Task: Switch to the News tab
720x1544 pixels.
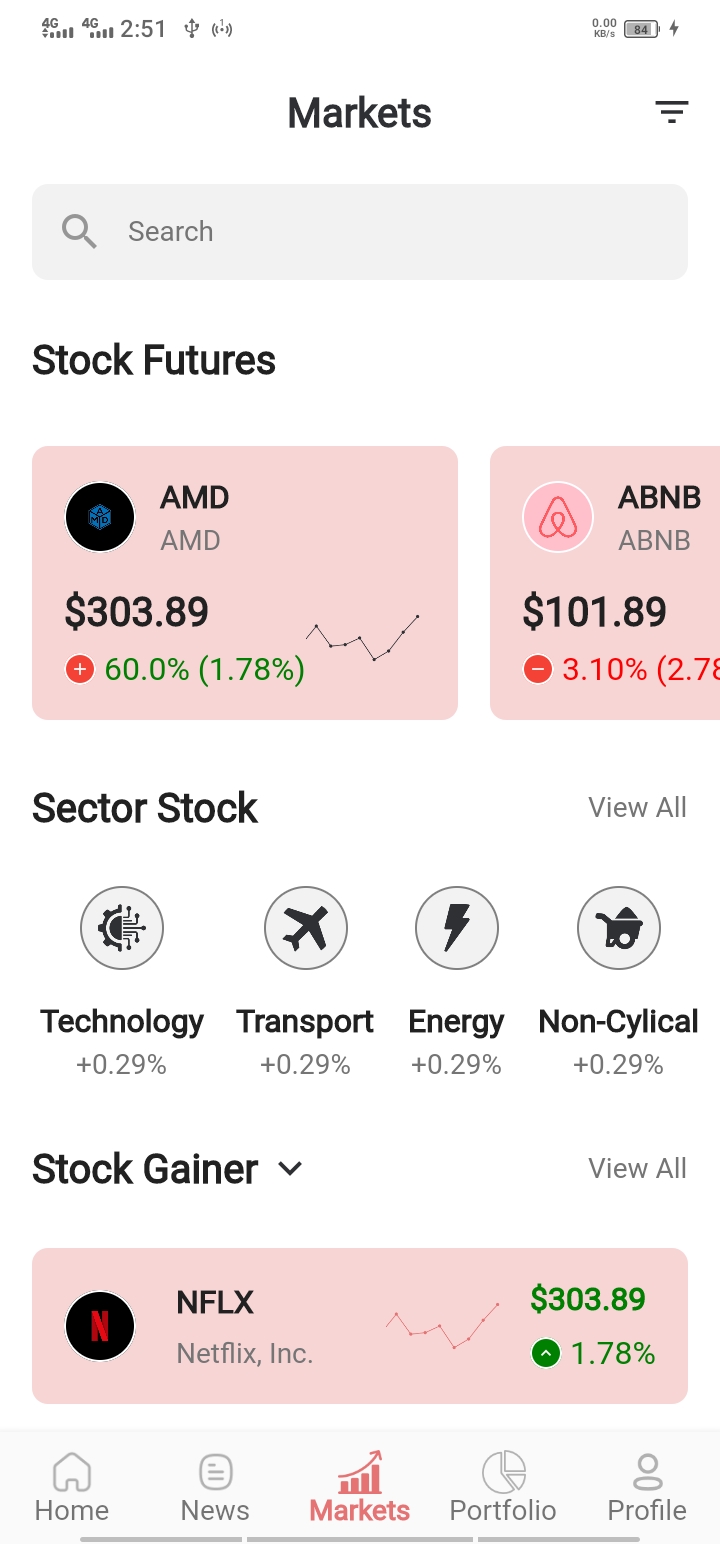Action: click(215, 1487)
